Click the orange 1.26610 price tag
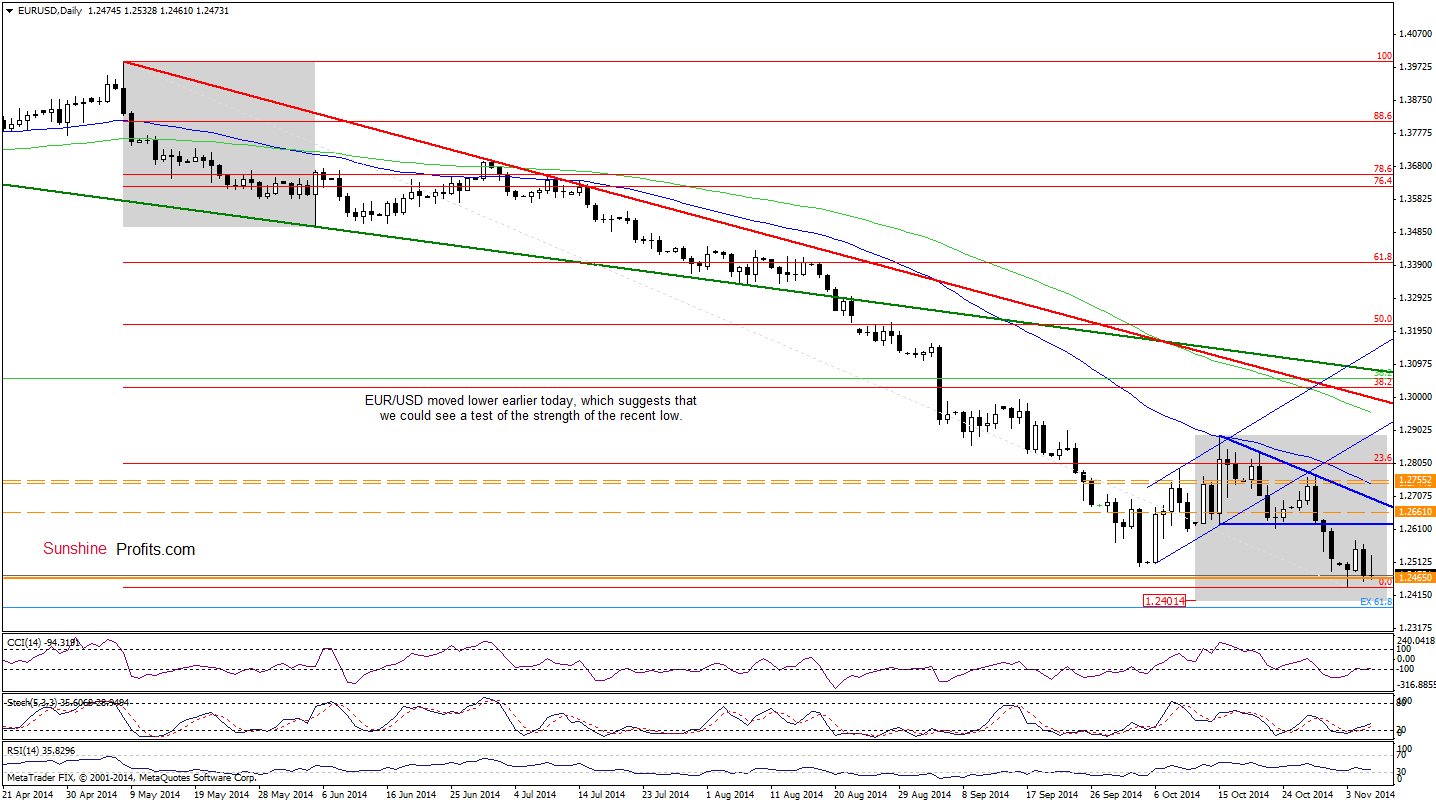Screen dimensions: 1436x803 click(x=1416, y=512)
